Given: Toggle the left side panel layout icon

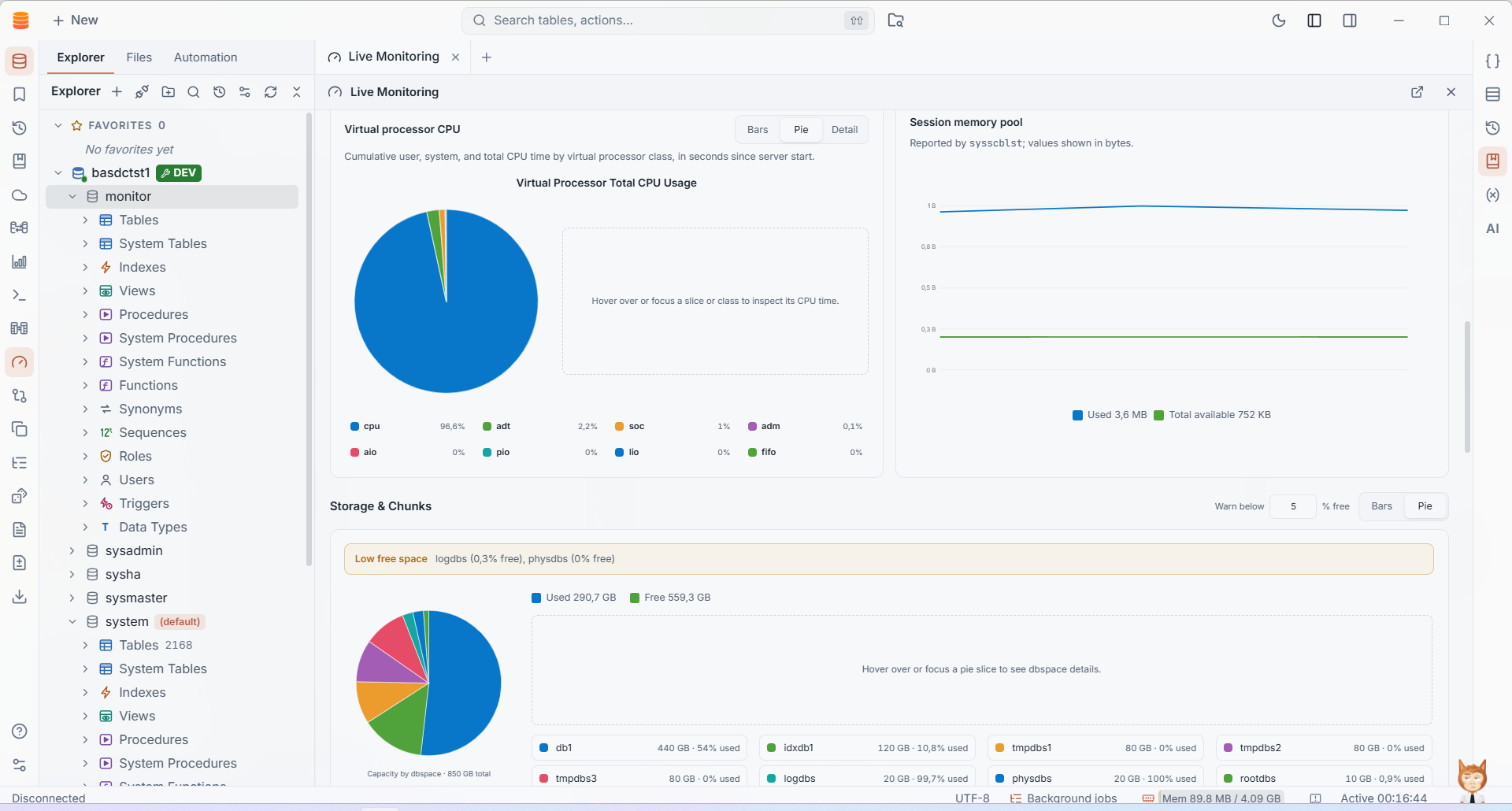Looking at the screenshot, I should tap(1314, 20).
